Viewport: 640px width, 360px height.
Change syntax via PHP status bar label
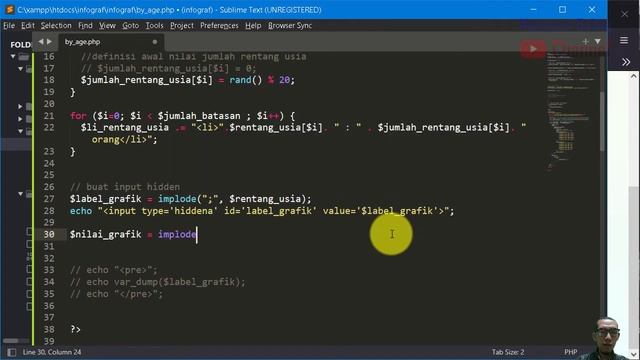click(x=571, y=352)
